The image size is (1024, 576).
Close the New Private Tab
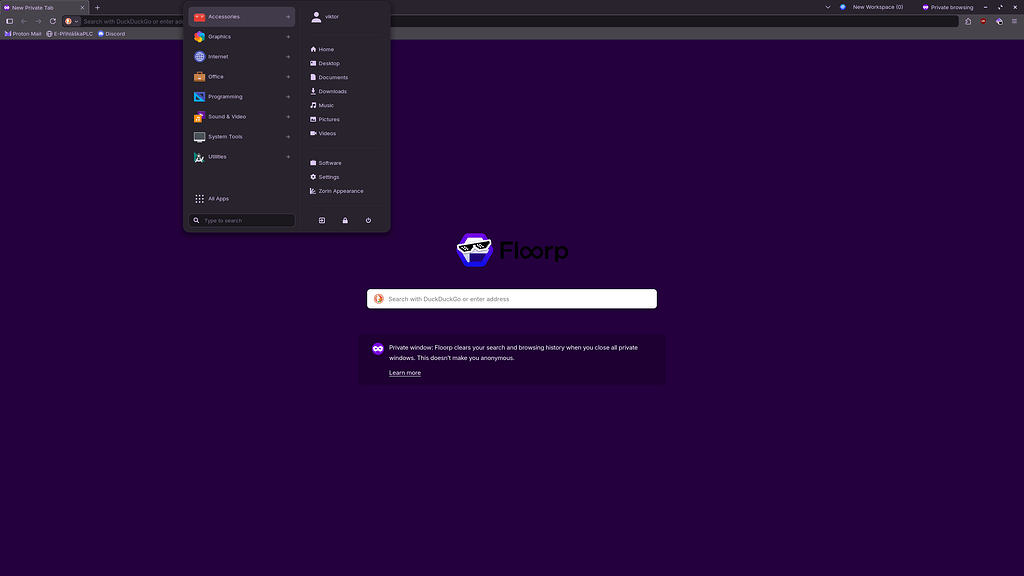pos(82,8)
